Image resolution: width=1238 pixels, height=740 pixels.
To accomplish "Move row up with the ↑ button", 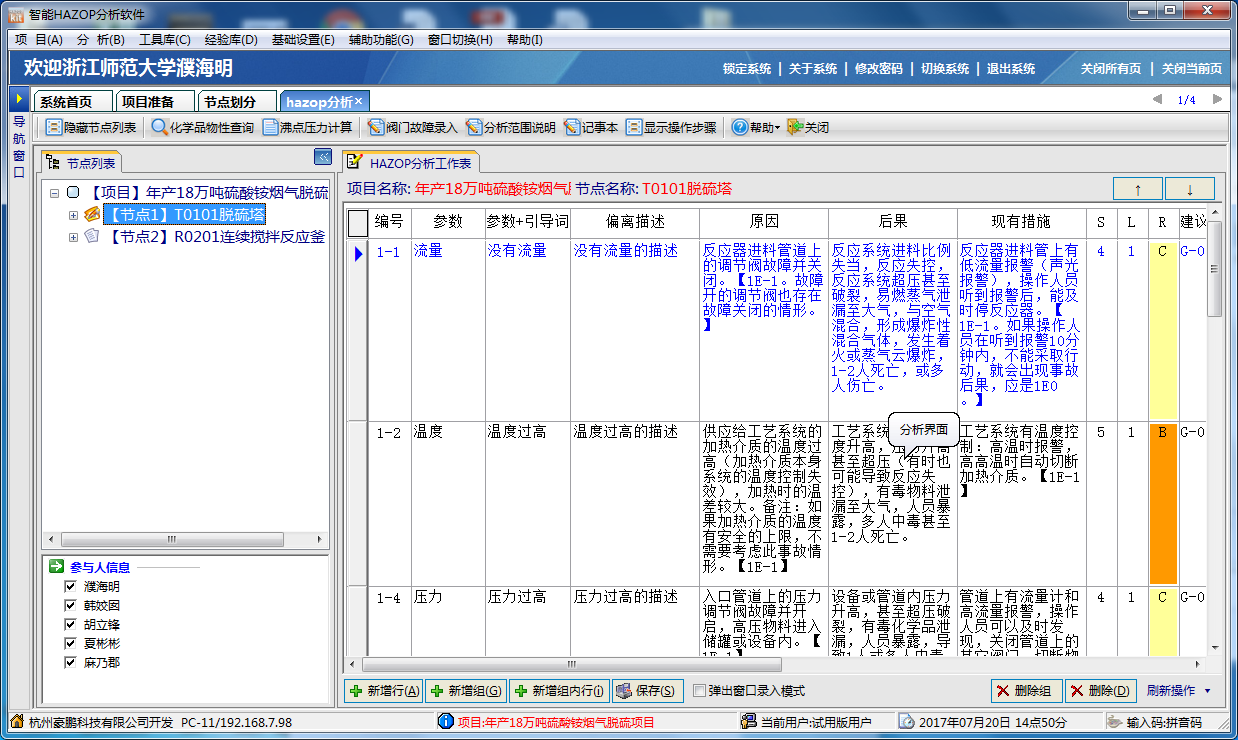I will pyautogui.click(x=1138, y=188).
